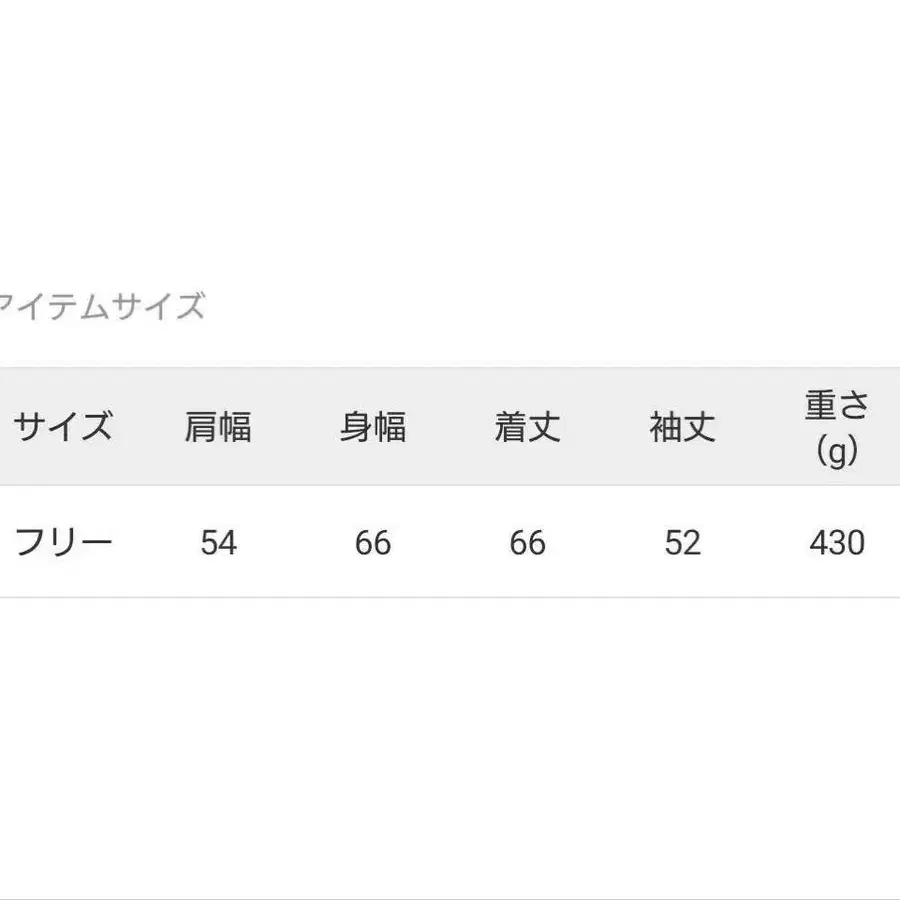The width and height of the screenshot is (900, 900).
Task: Click blank white area above アイテムサイズ heading
Action: pos(450,150)
